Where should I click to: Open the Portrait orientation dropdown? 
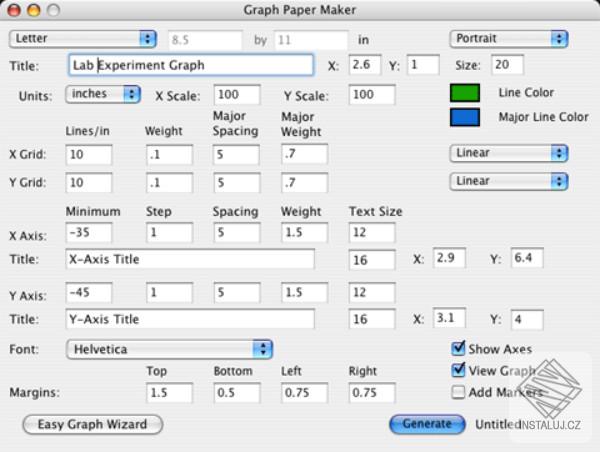pyautogui.click(x=509, y=39)
